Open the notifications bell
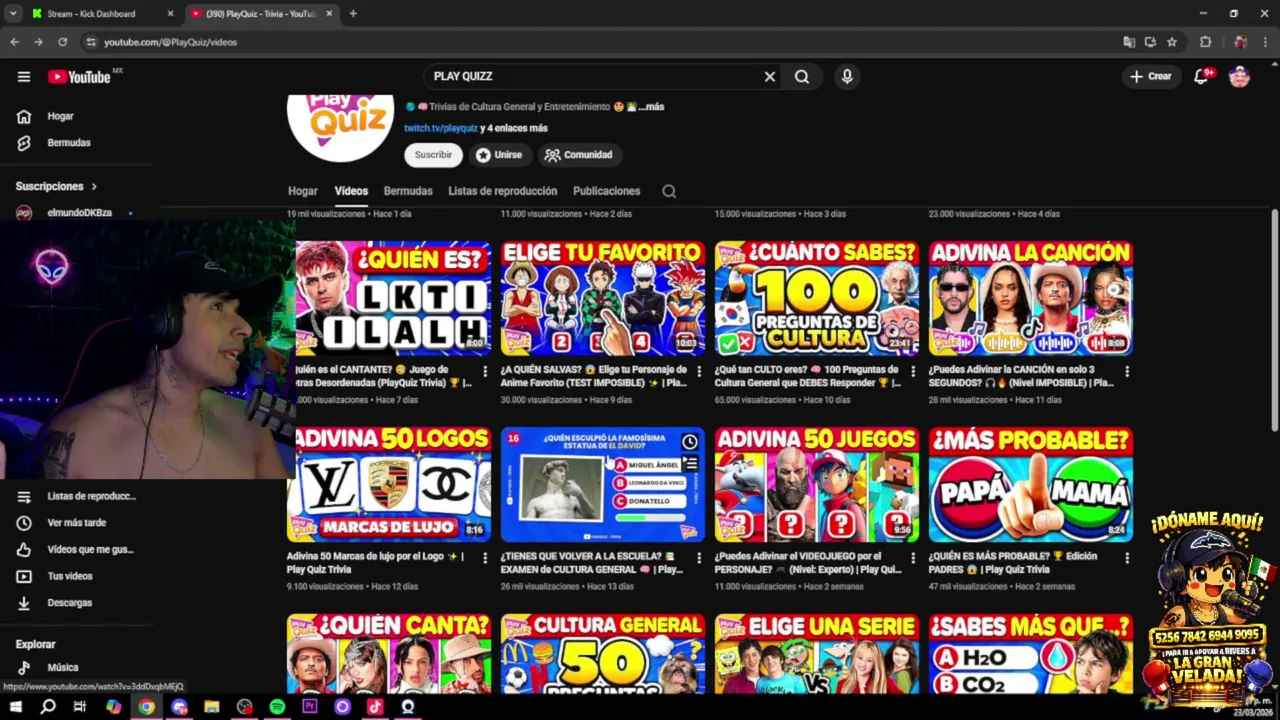This screenshot has width=1280, height=720. coord(1202,76)
